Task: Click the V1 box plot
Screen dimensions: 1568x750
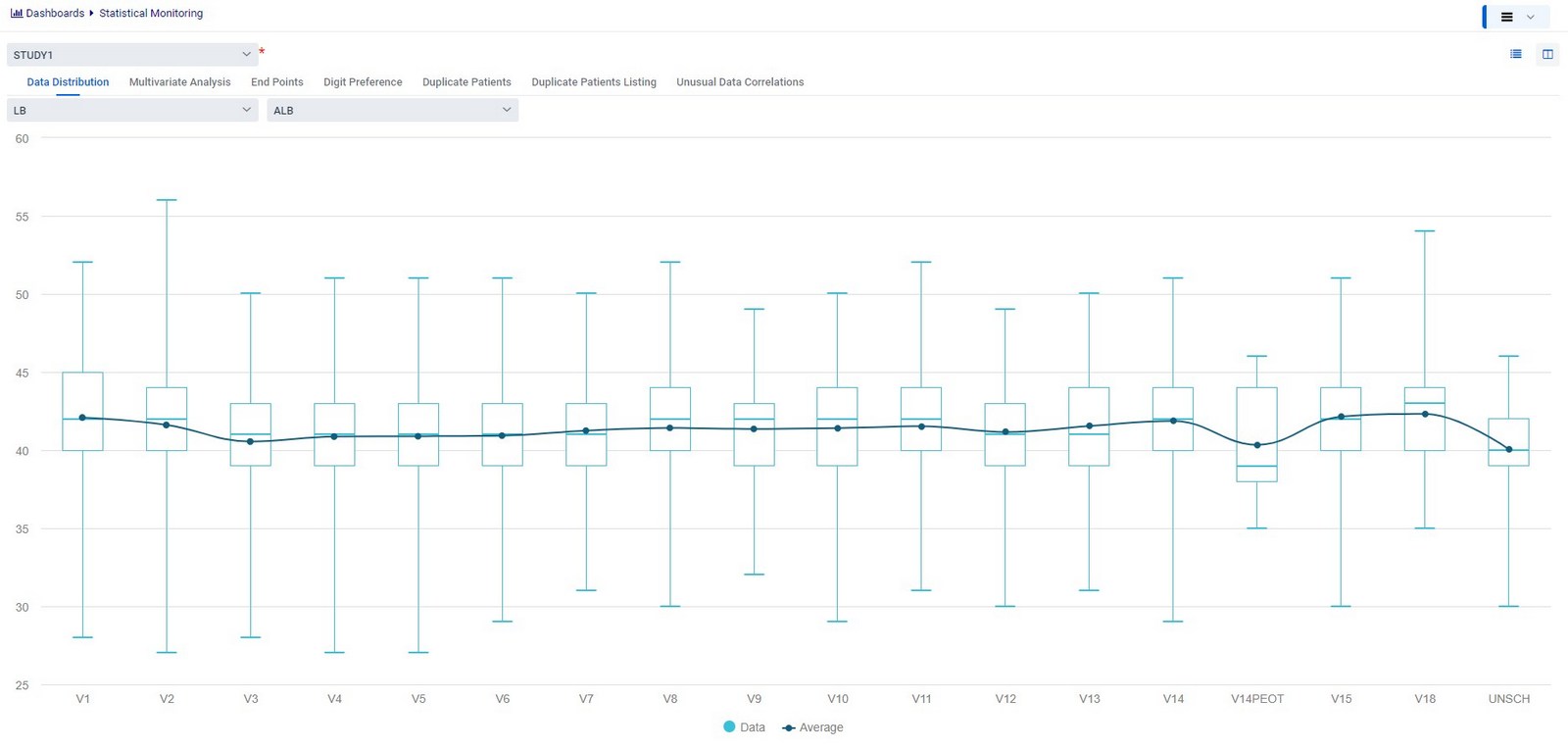Action: (82, 412)
